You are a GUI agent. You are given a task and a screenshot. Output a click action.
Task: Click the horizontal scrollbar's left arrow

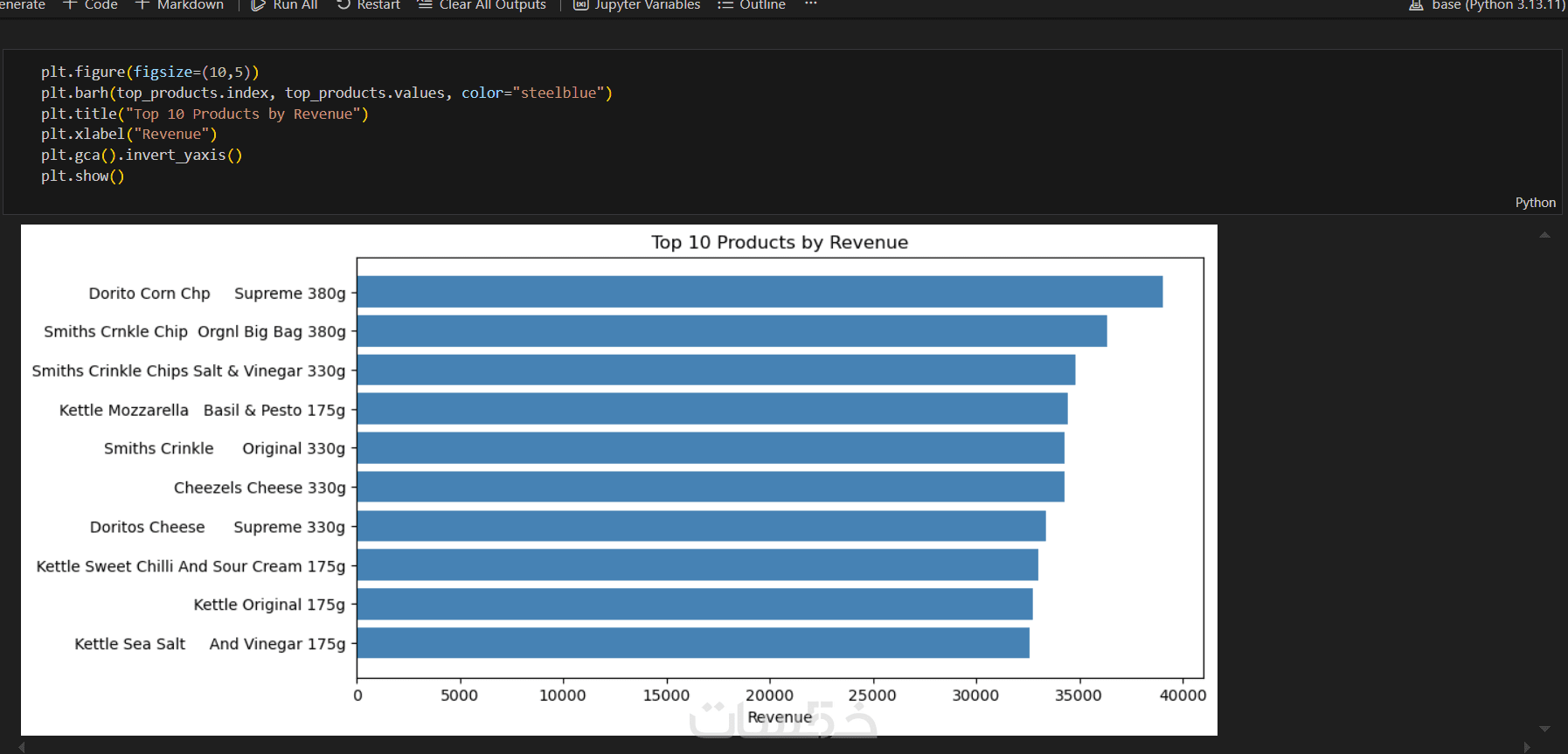coord(22,747)
